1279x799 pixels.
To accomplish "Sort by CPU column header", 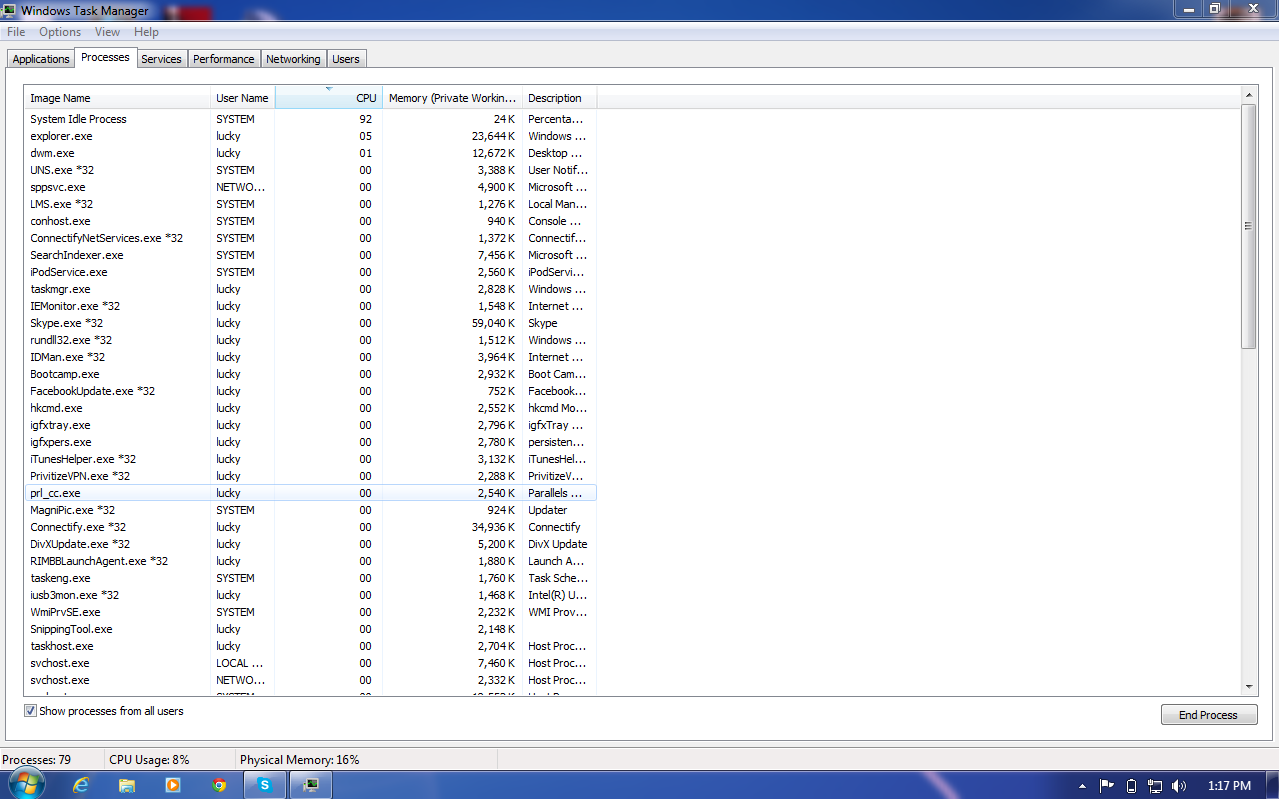I will [x=329, y=98].
